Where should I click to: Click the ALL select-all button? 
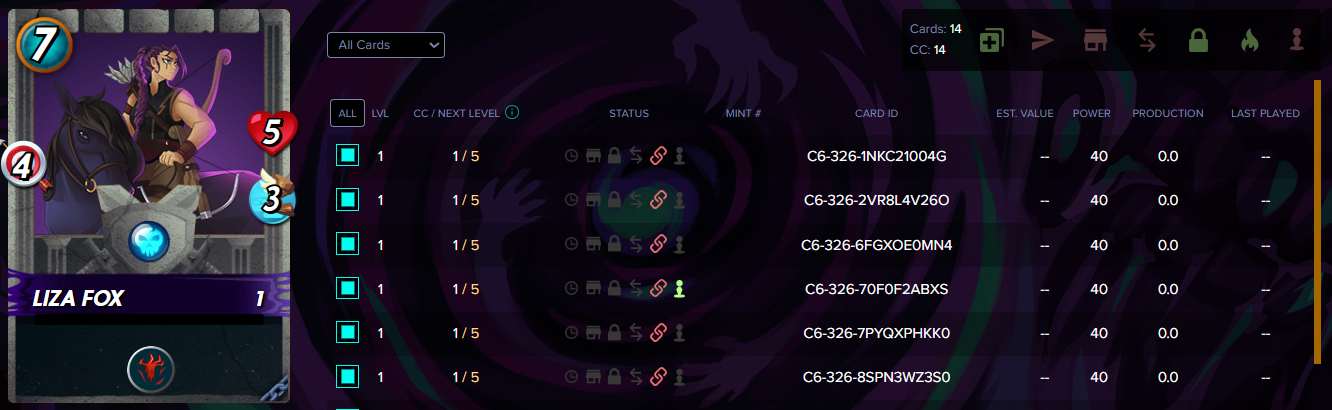tap(347, 113)
